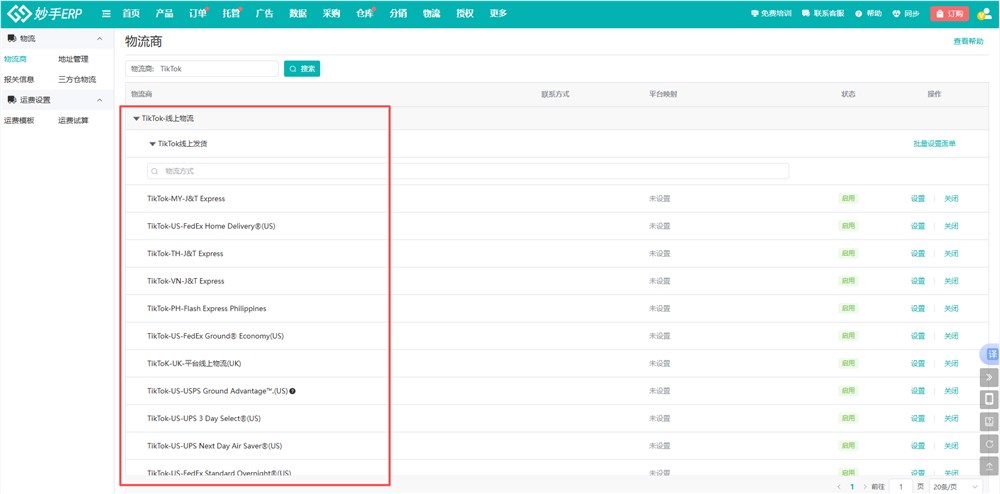Click the 物流方式 filter input field
1000x494 pixels.
click(468, 171)
